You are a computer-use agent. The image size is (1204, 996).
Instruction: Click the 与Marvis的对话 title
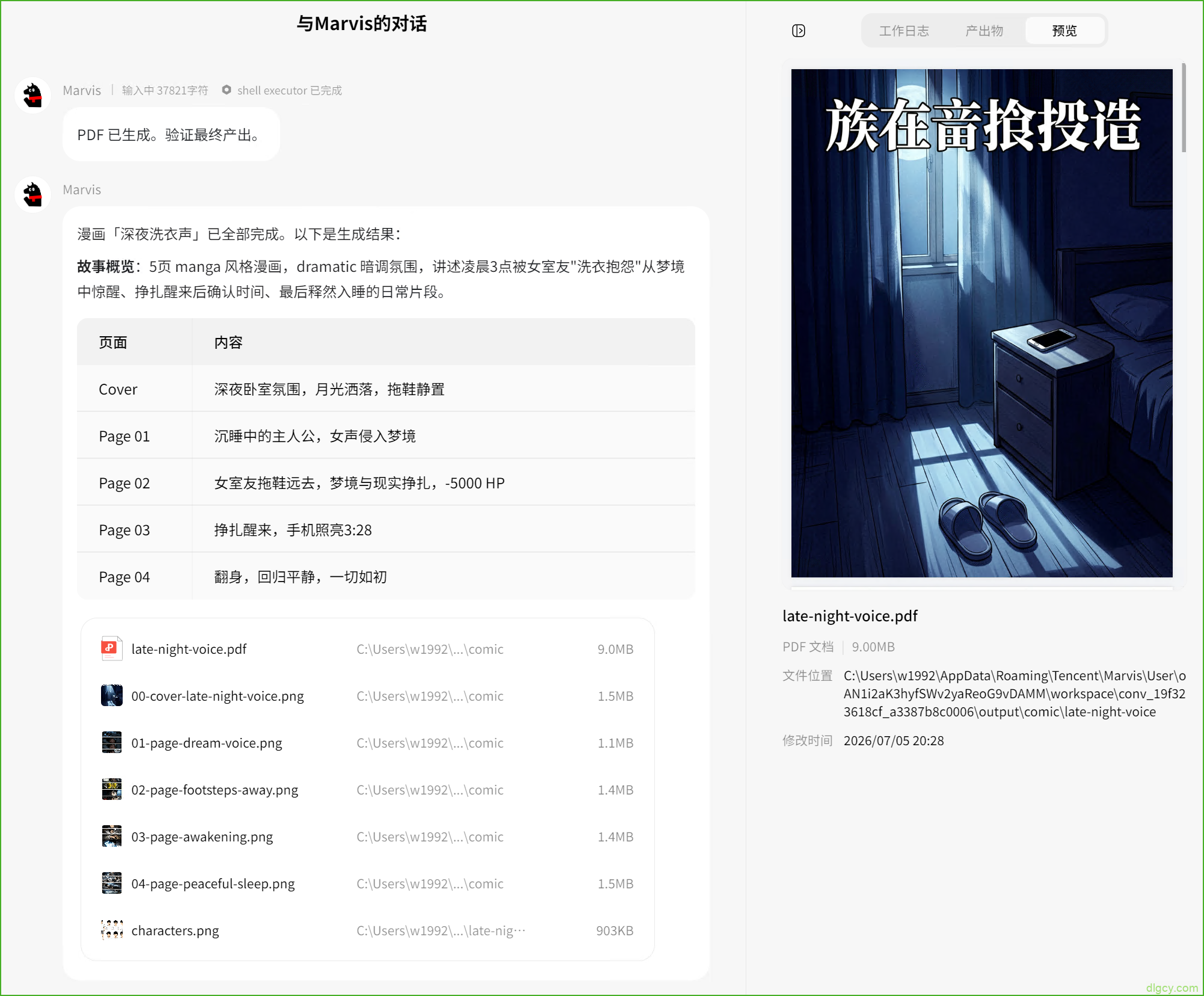click(361, 23)
